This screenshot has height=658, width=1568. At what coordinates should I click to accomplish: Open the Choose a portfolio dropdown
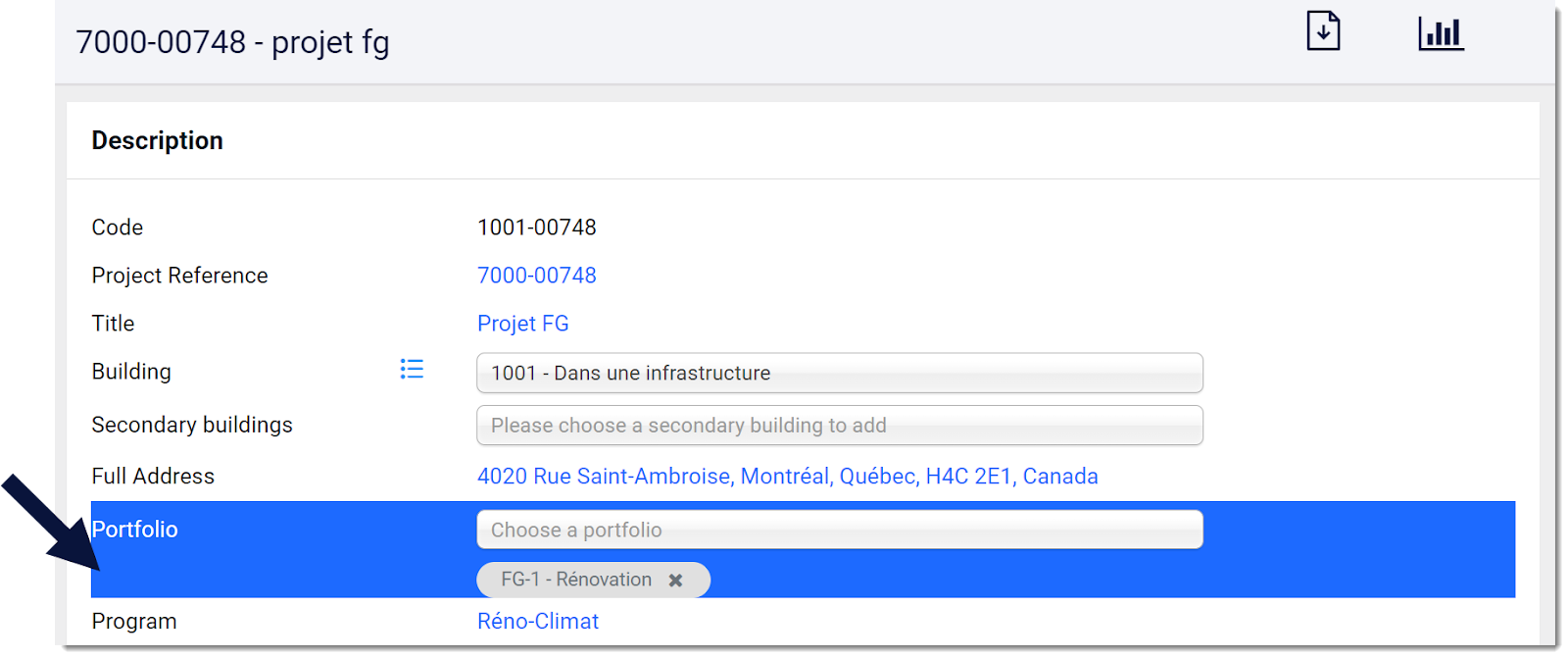(840, 530)
